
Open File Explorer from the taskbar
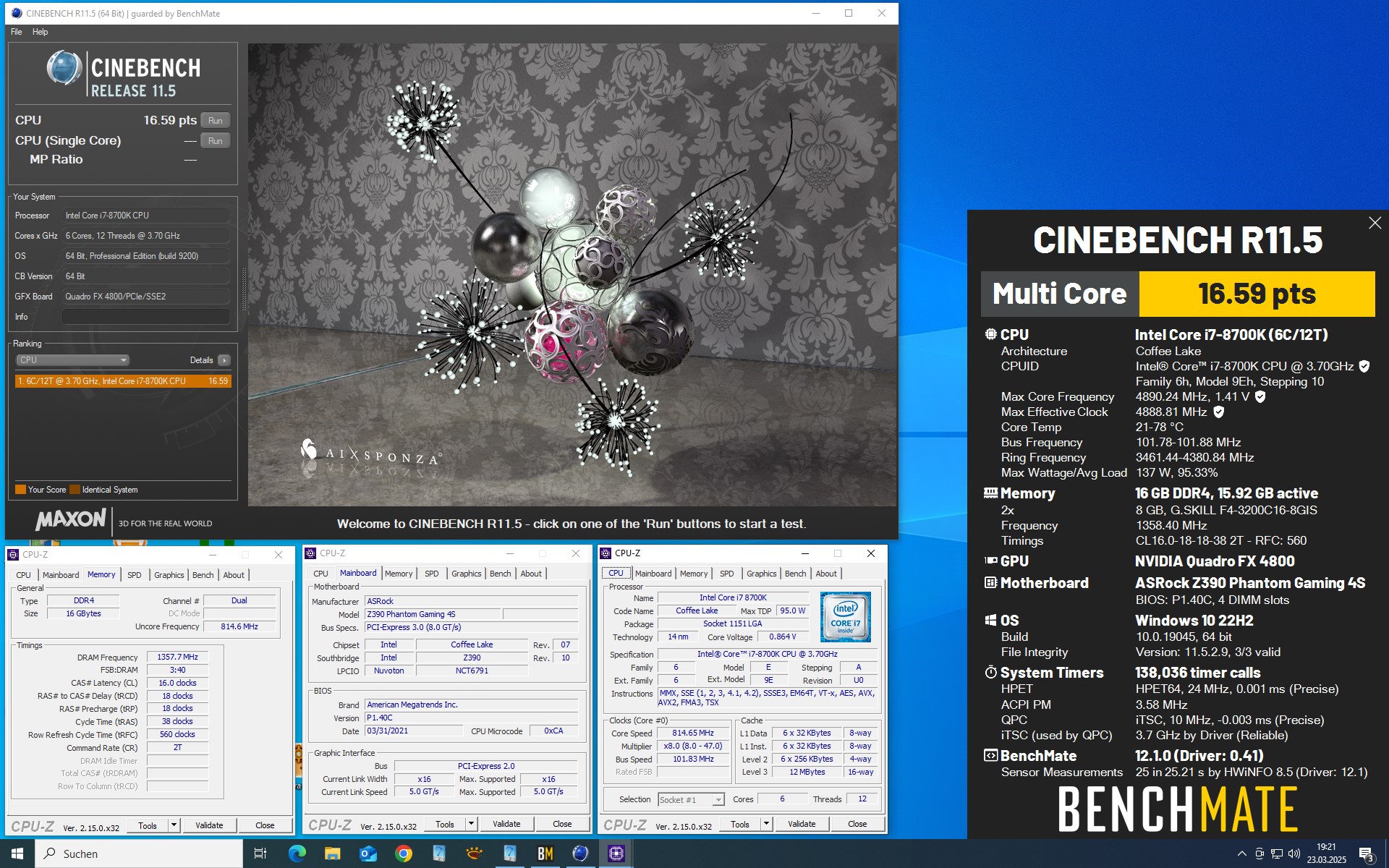click(x=332, y=854)
